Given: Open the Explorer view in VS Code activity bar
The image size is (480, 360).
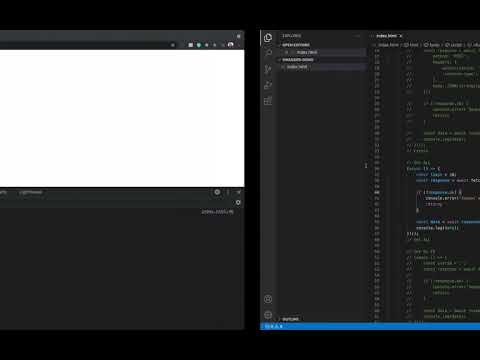Looking at the screenshot, I should [268, 38].
